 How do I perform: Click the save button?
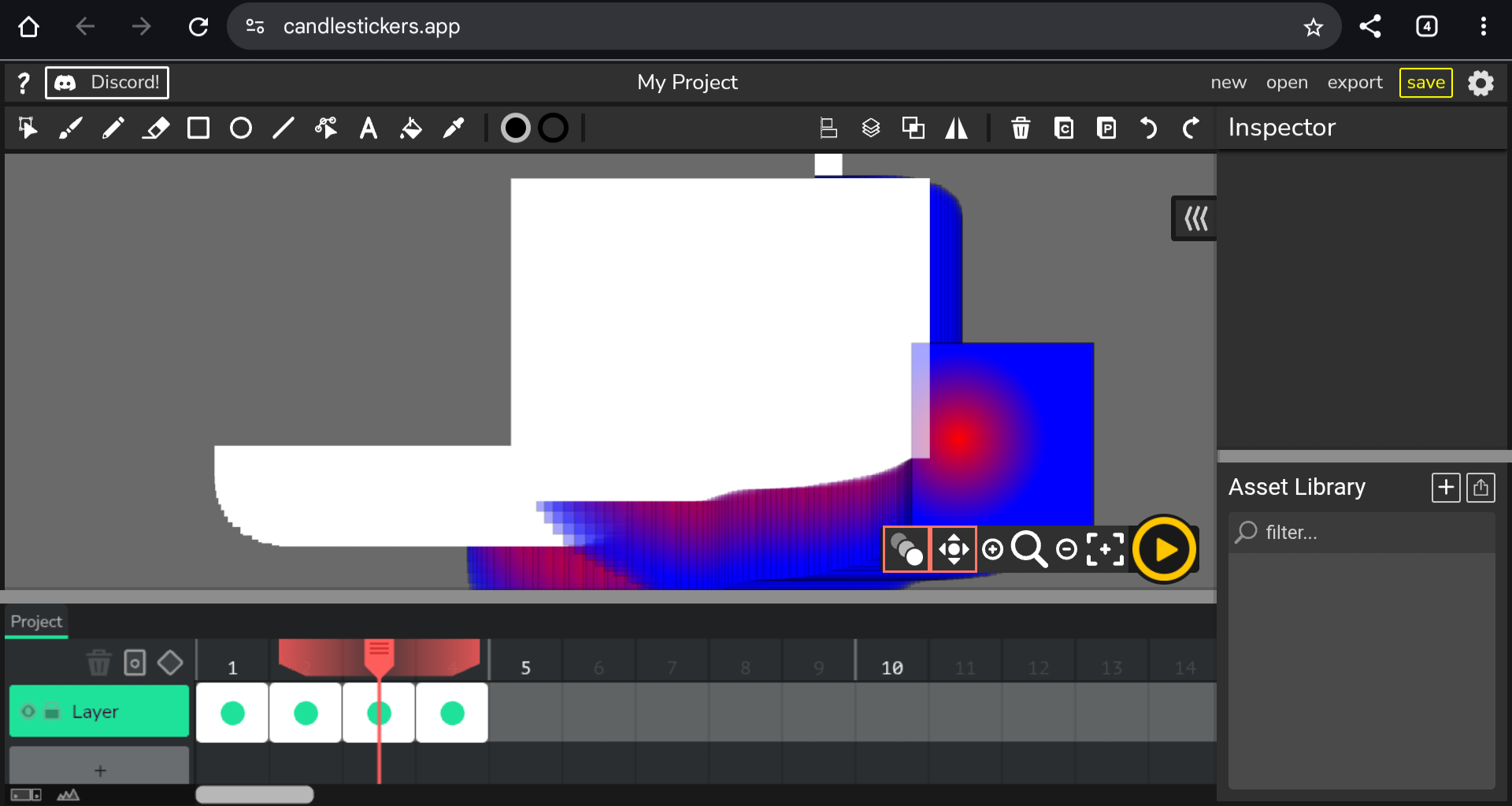(x=1425, y=83)
